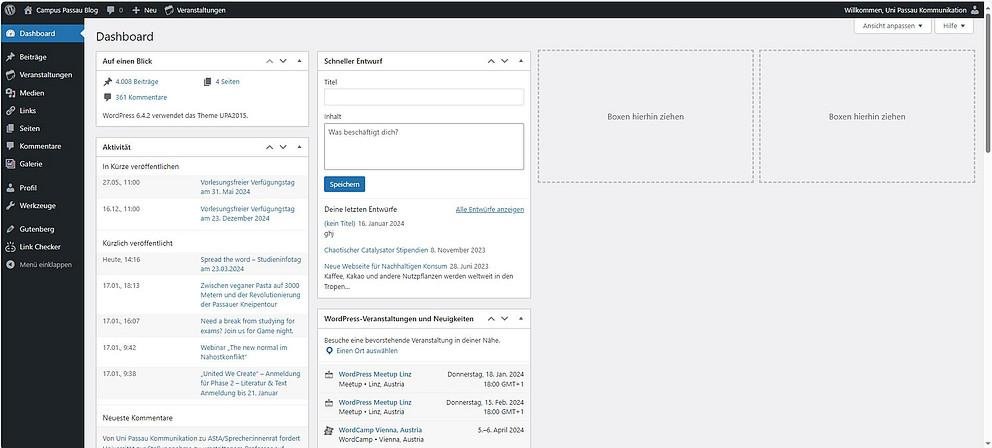
Task: Click the Beiträge pin icon in sidebar
Action: (10, 57)
